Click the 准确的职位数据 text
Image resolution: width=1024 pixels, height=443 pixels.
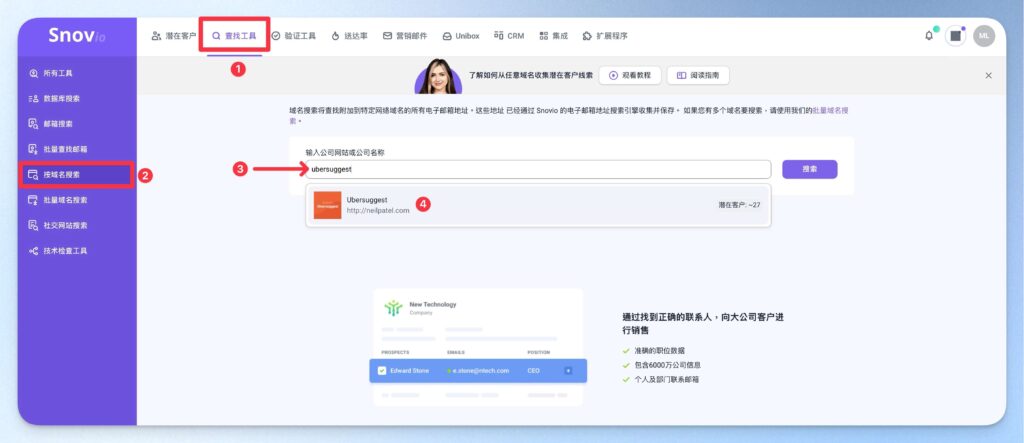660,351
